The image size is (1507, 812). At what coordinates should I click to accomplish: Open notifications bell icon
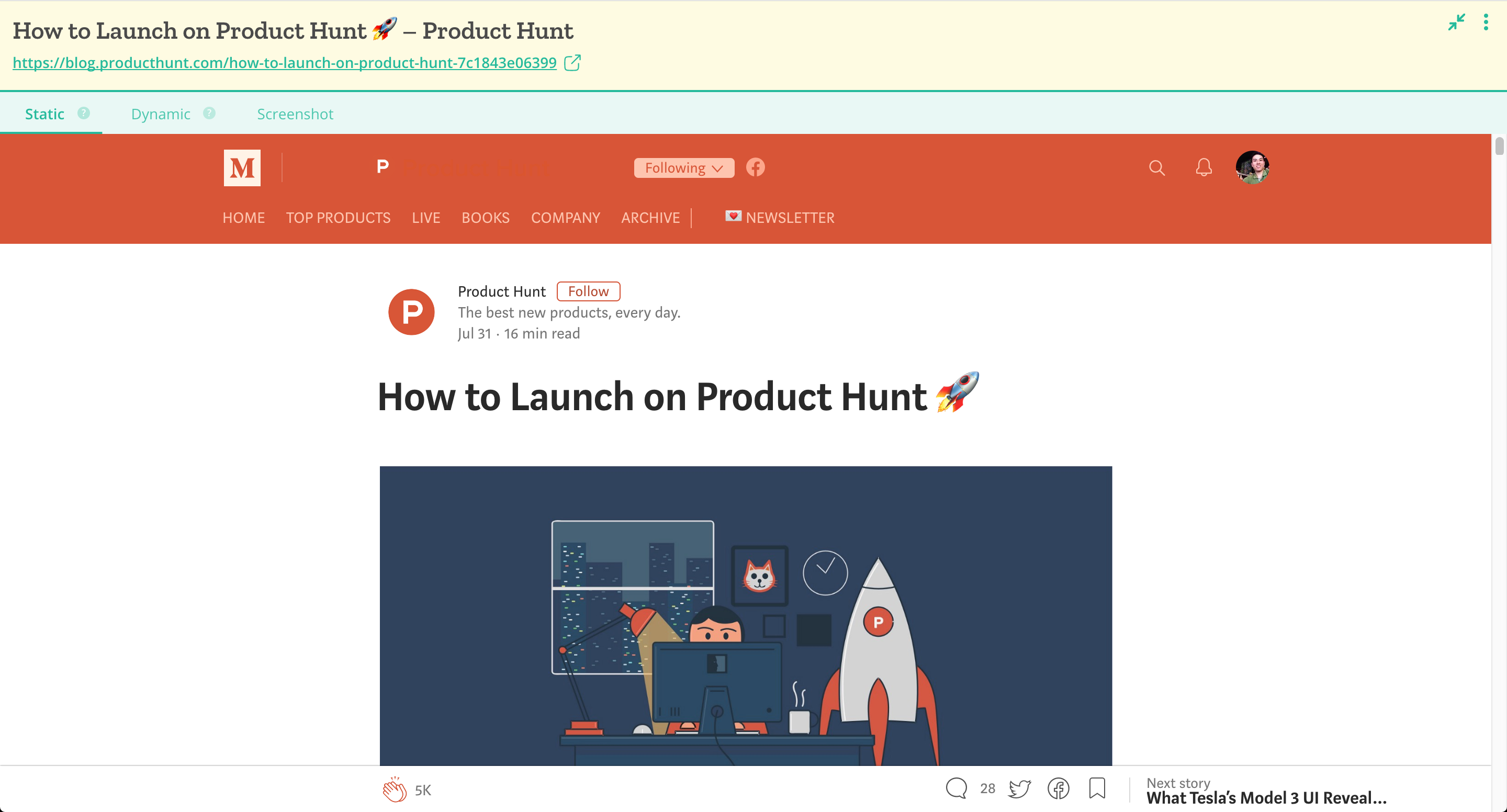[1204, 168]
